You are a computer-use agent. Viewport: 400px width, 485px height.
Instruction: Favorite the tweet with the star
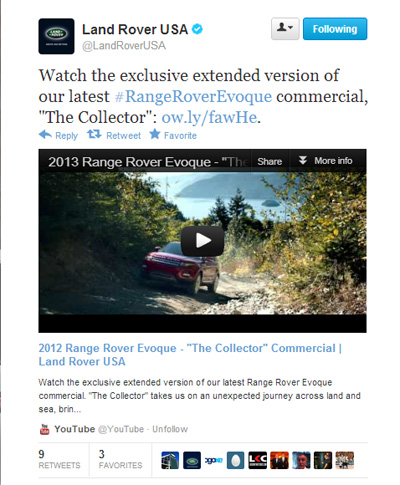[173, 135]
